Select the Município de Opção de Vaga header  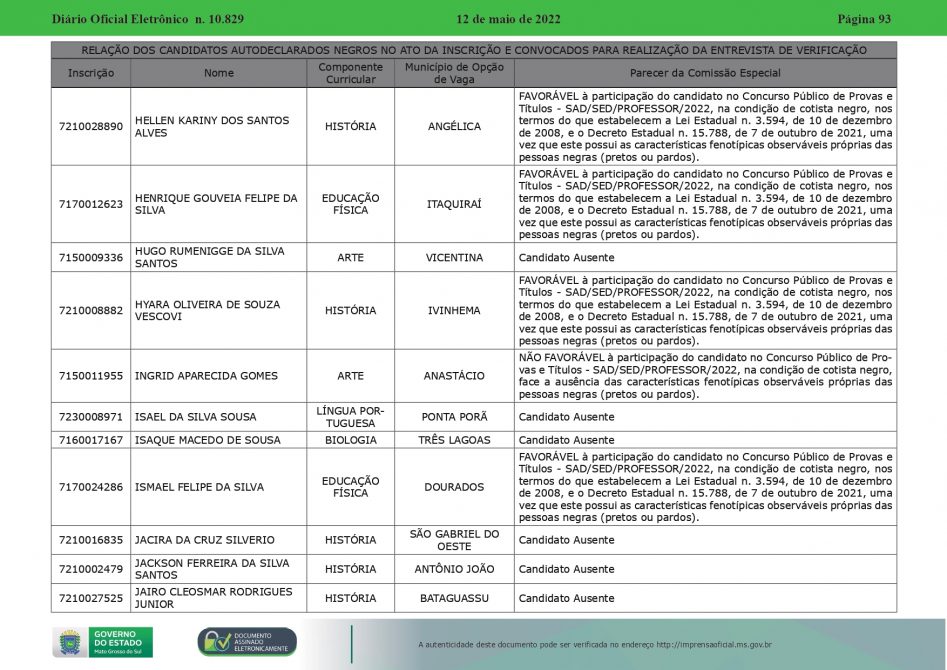pos(454,73)
